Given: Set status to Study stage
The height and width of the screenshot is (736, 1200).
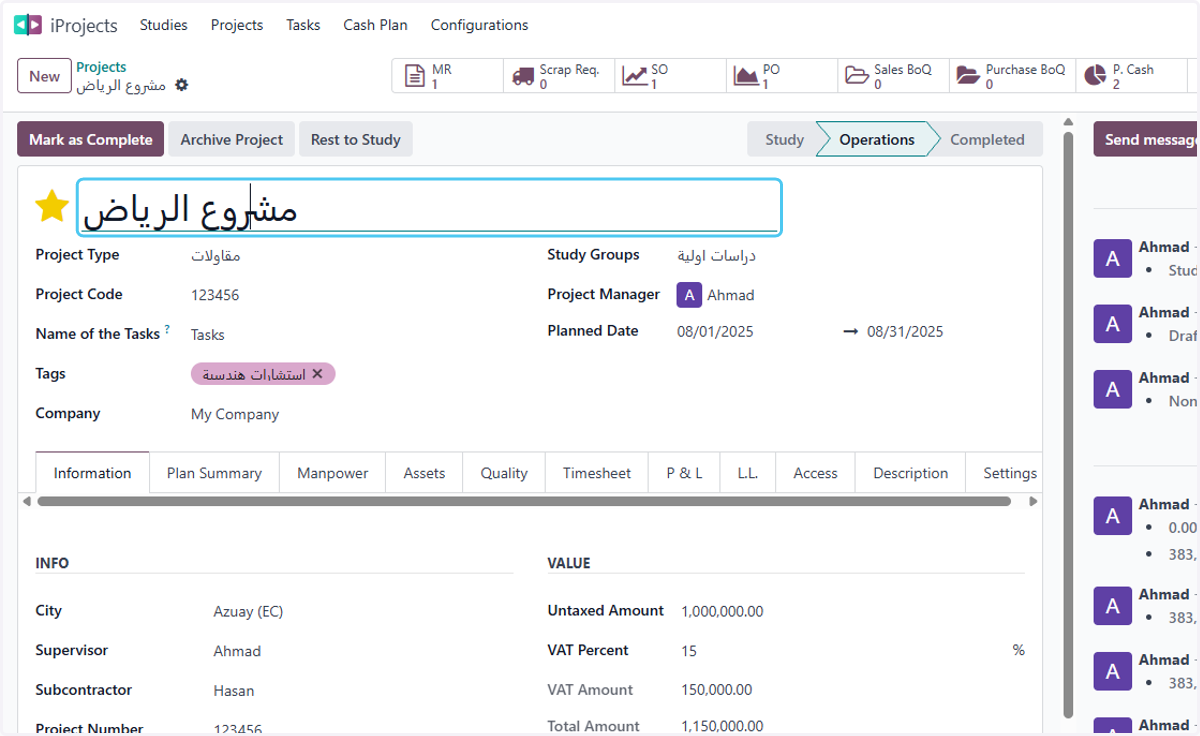Looking at the screenshot, I should [x=784, y=140].
